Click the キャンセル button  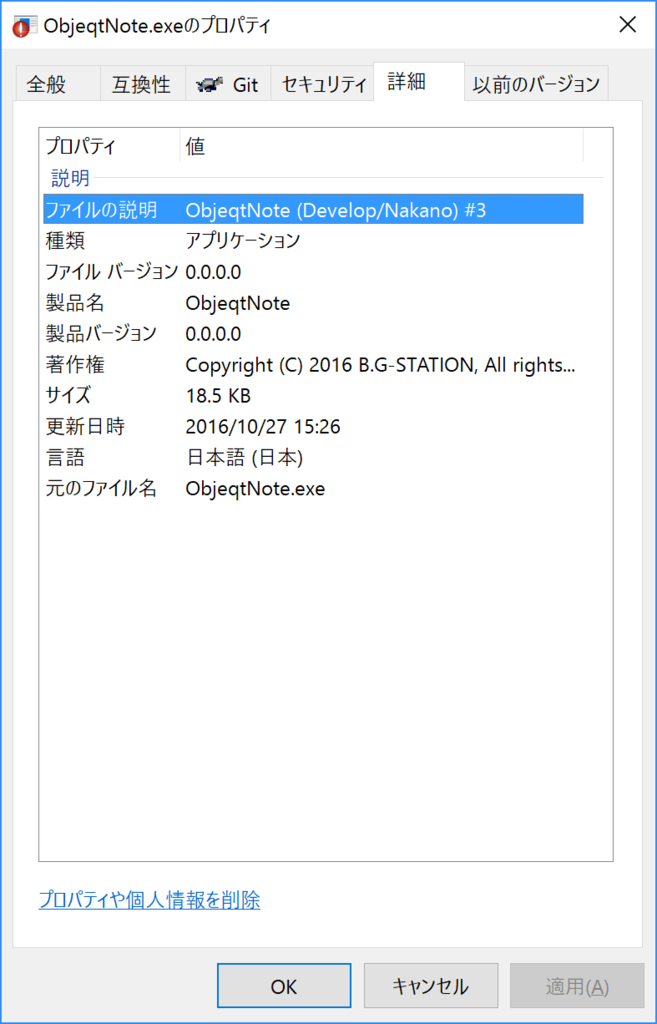pos(430,986)
